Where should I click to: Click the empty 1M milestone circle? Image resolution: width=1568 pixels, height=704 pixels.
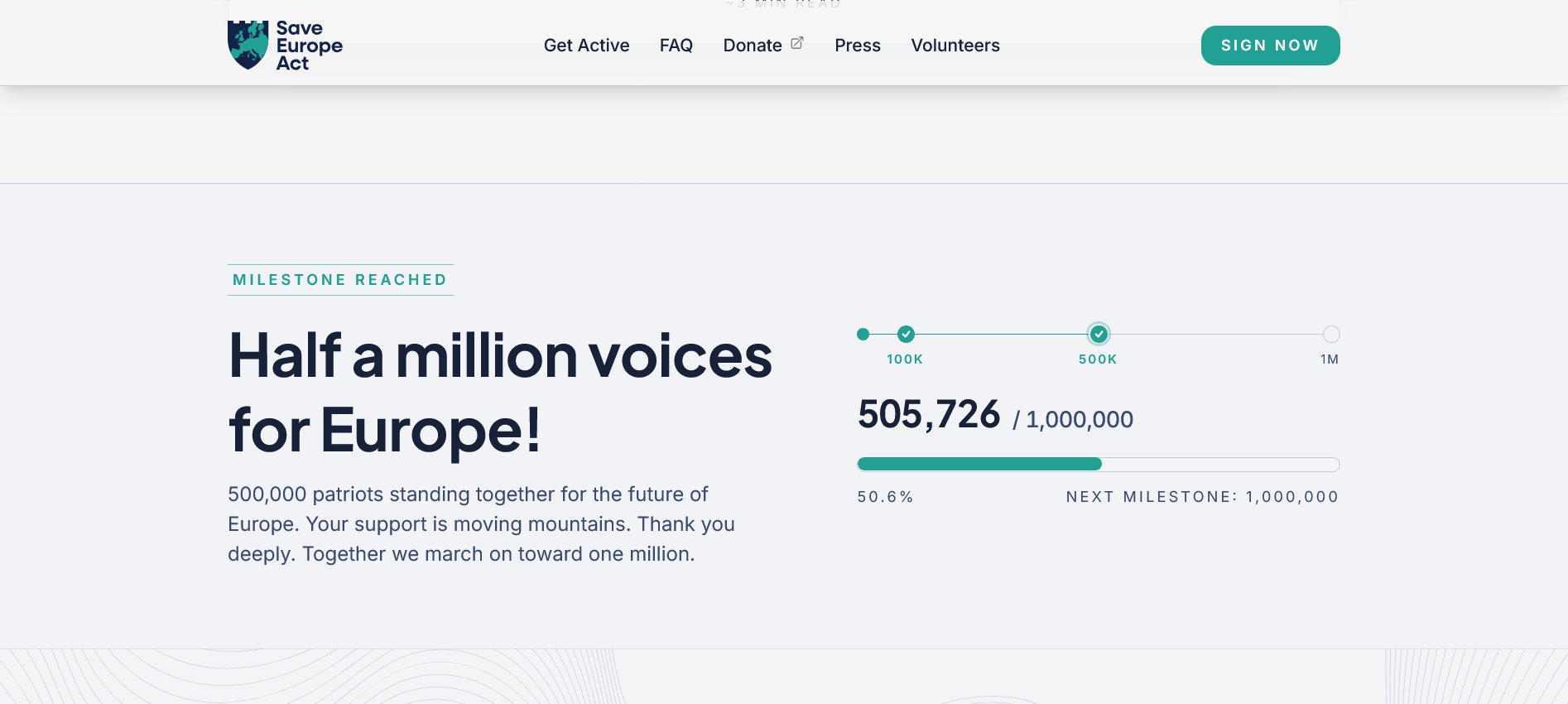click(1331, 334)
